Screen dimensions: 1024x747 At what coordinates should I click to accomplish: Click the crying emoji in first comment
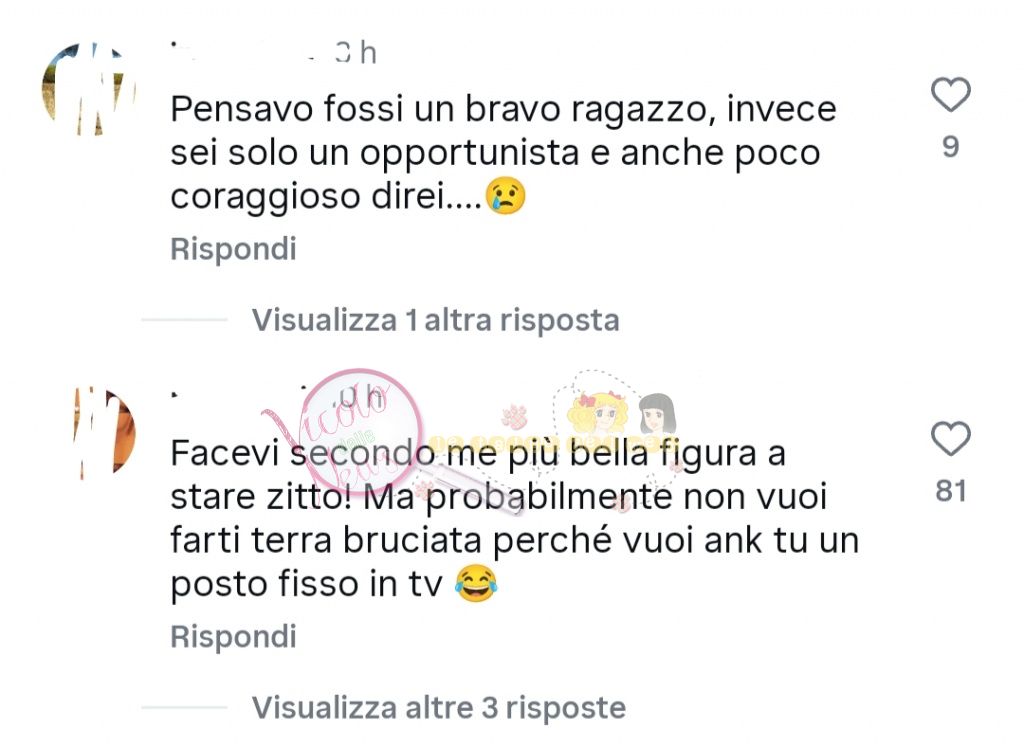pyautogui.click(x=505, y=196)
